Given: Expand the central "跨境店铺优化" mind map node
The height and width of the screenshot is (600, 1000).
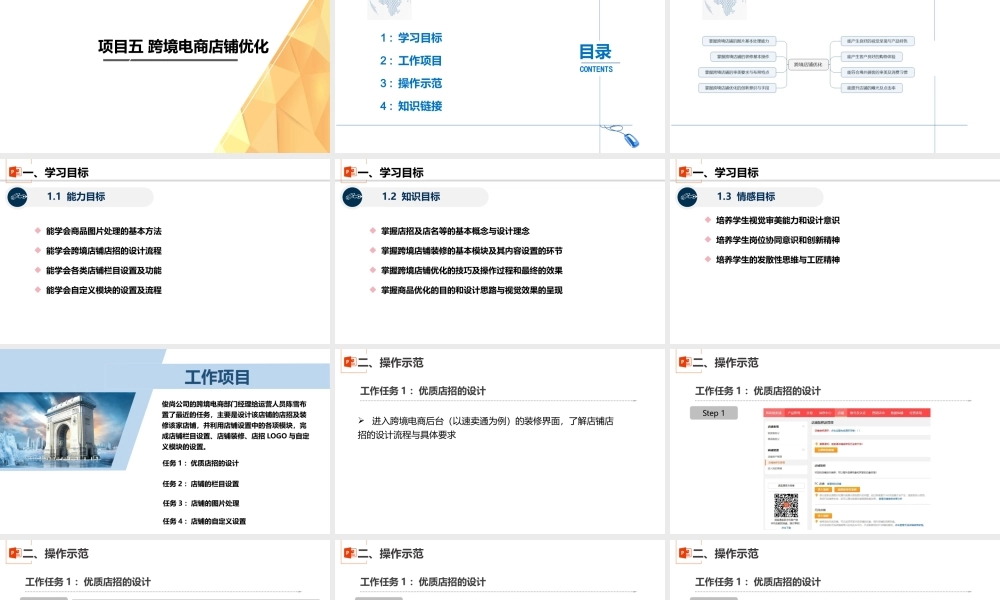Looking at the screenshot, I should coord(810,63).
